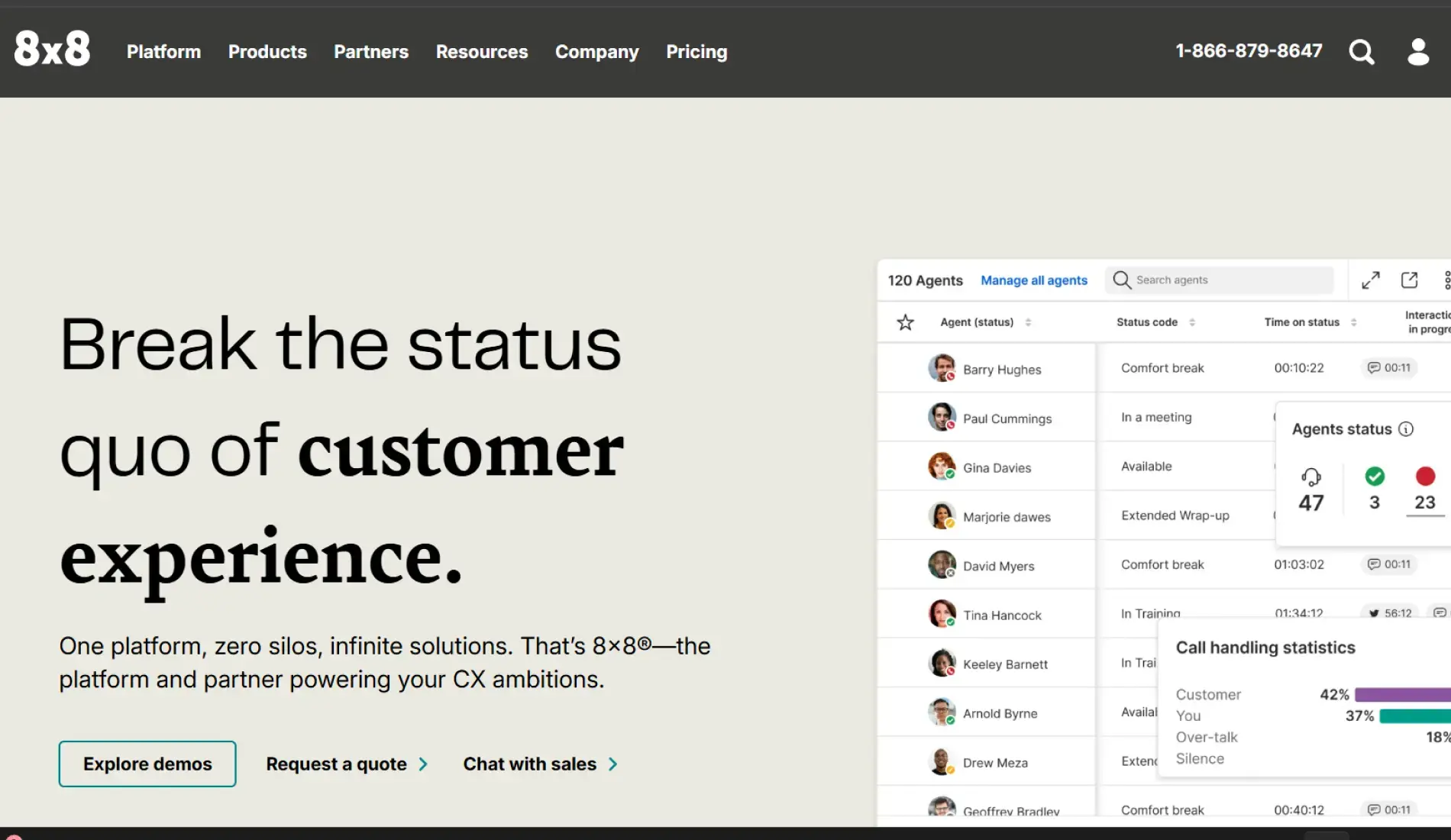Open the Partners menu

click(371, 52)
